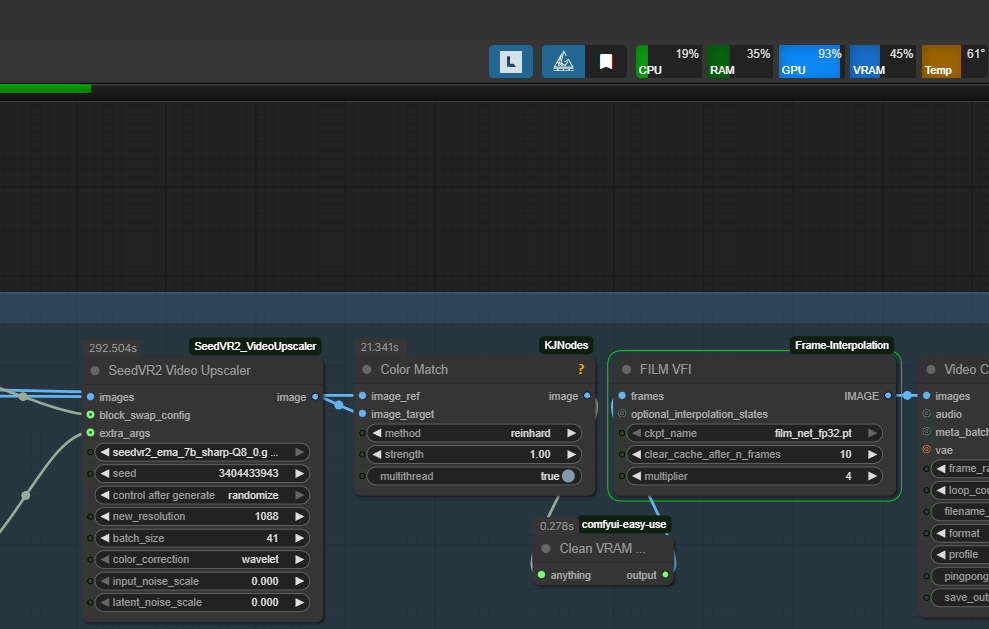Click the white bookmark icon in the top bar
Viewport: 989px width, 629px height.
pyautogui.click(x=605, y=62)
